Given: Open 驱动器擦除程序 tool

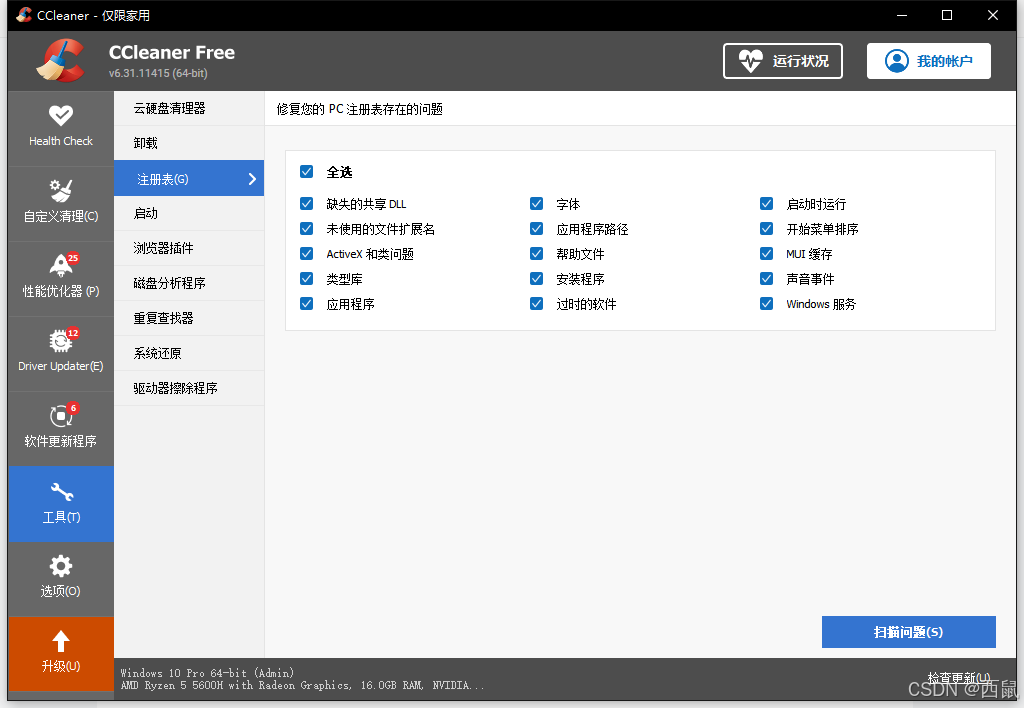Looking at the screenshot, I should click(189, 389).
